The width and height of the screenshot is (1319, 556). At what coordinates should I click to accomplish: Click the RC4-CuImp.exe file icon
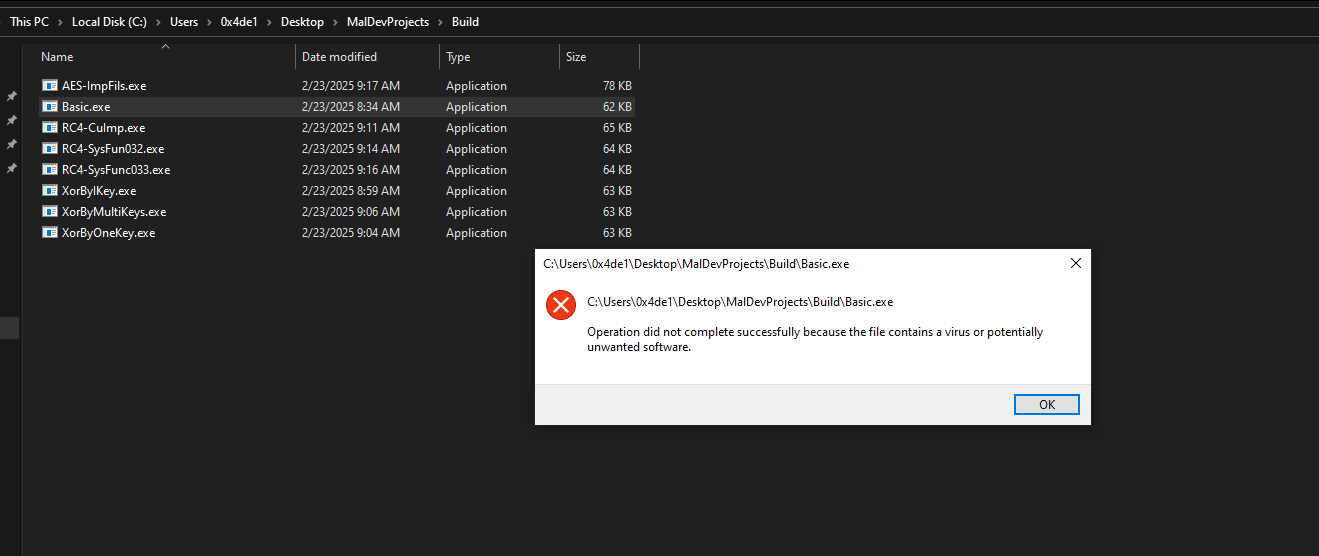click(x=50, y=128)
